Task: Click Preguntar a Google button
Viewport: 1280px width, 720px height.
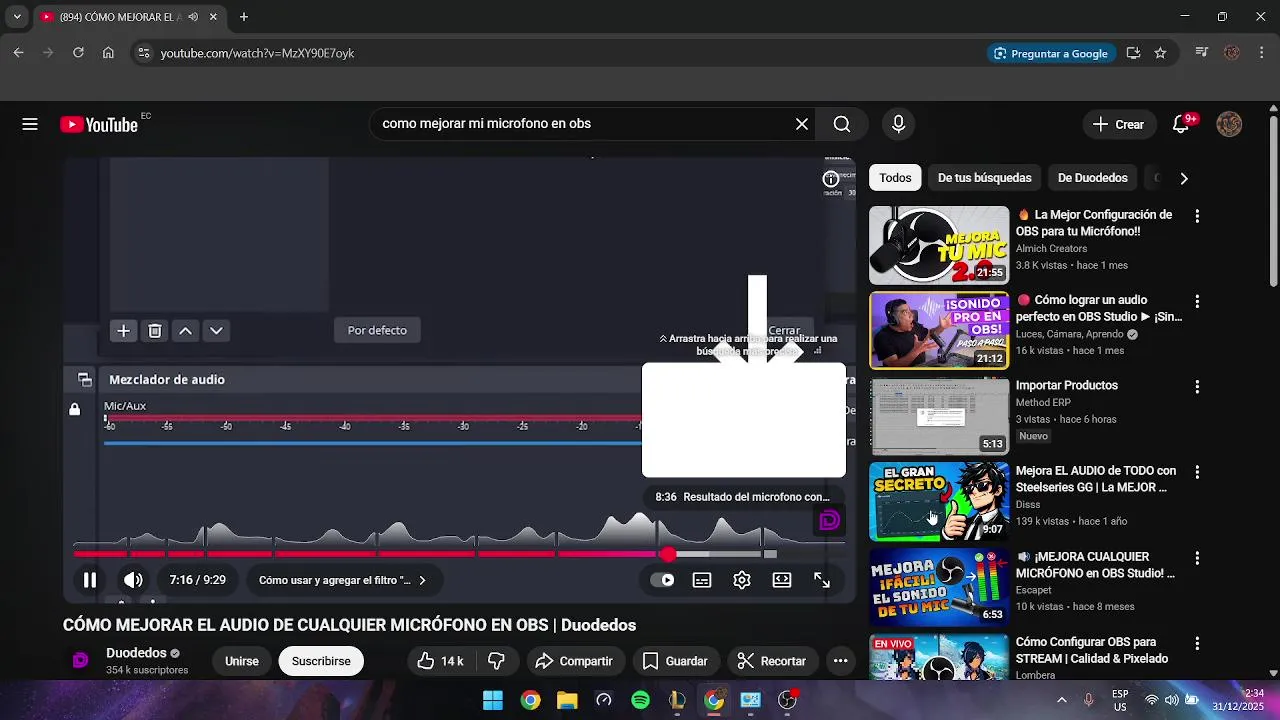Action: (1050, 53)
